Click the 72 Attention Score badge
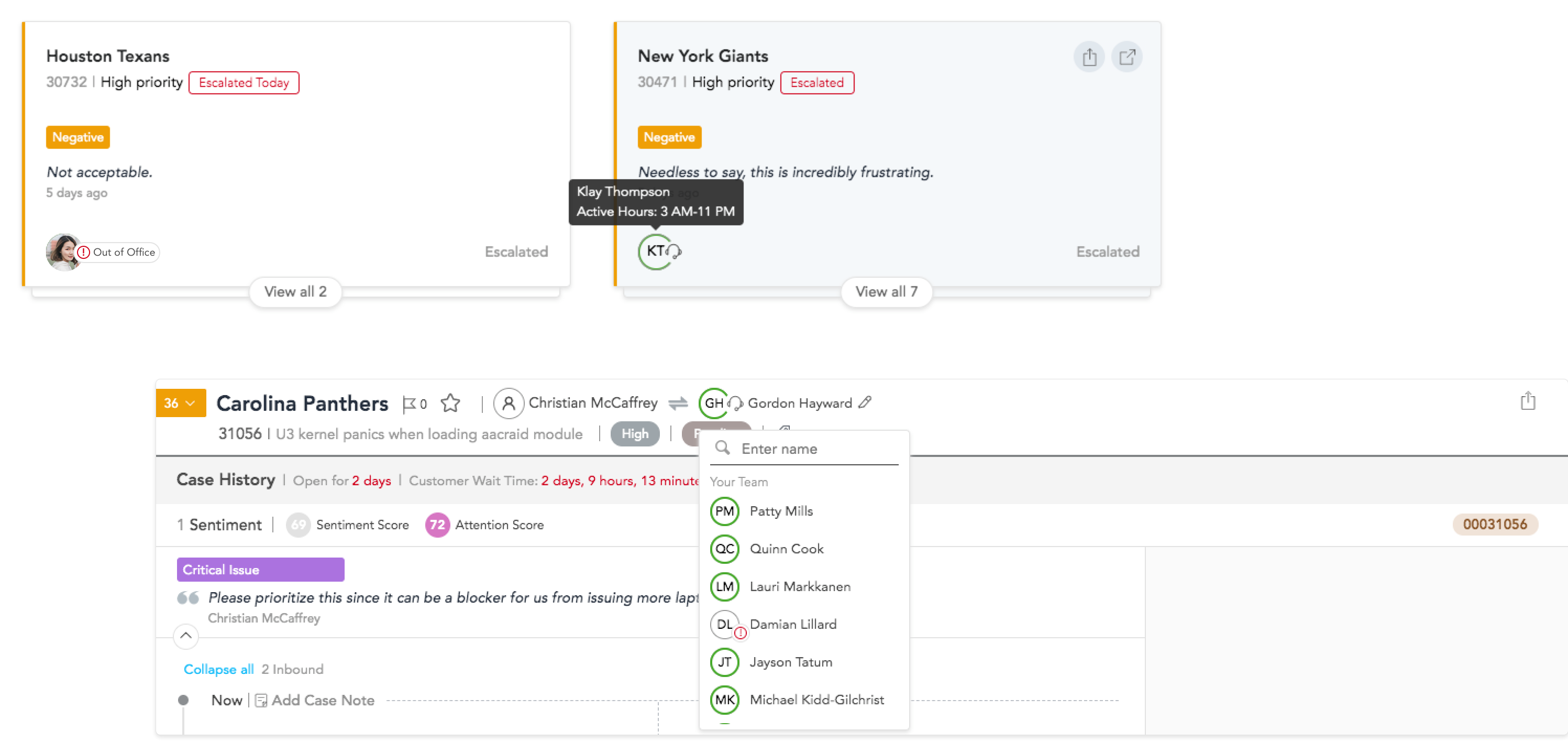The height and width of the screenshot is (742, 1568). pyautogui.click(x=437, y=525)
